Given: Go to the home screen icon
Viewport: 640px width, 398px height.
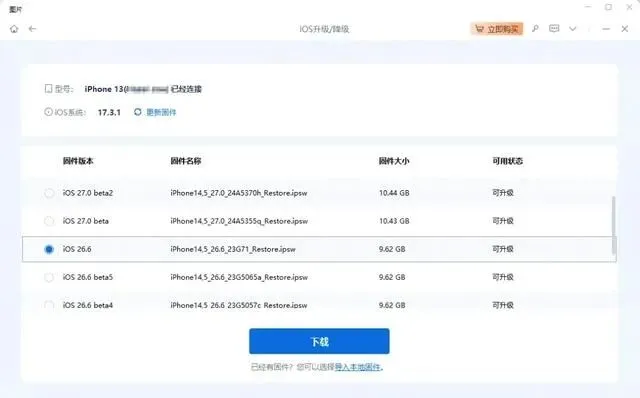Looking at the screenshot, I should [x=14, y=29].
